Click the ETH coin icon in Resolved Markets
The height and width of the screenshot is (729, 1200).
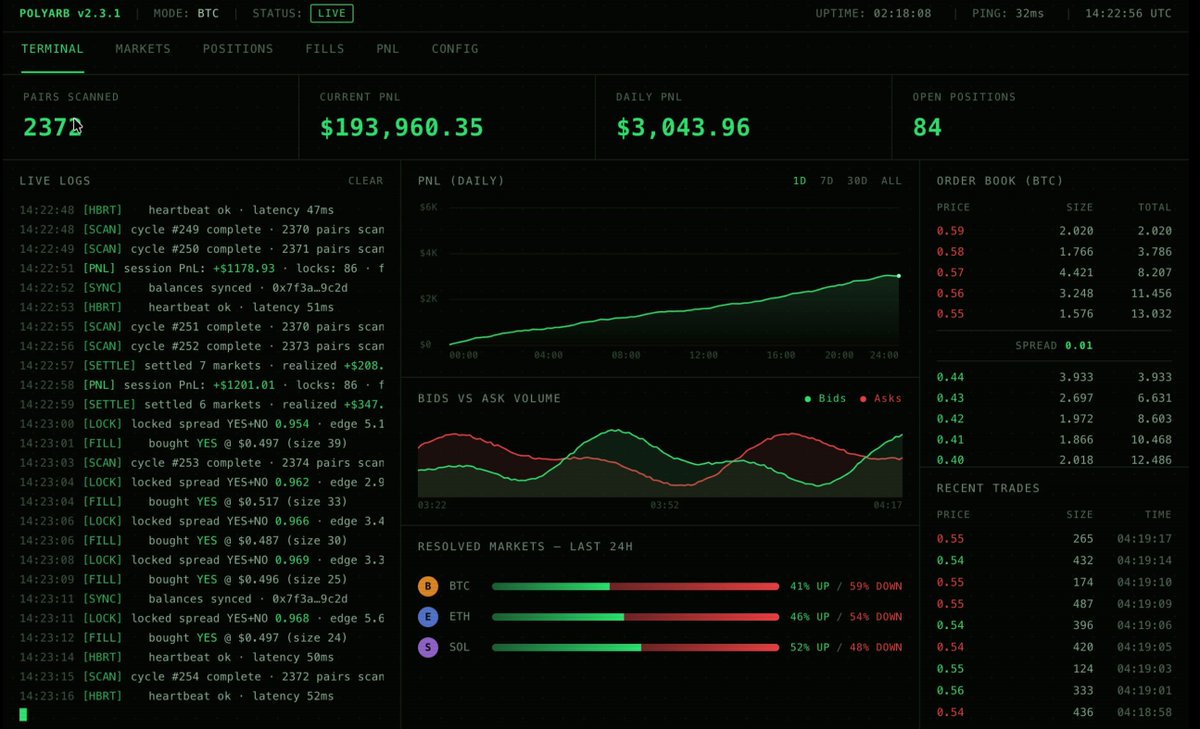pos(428,617)
